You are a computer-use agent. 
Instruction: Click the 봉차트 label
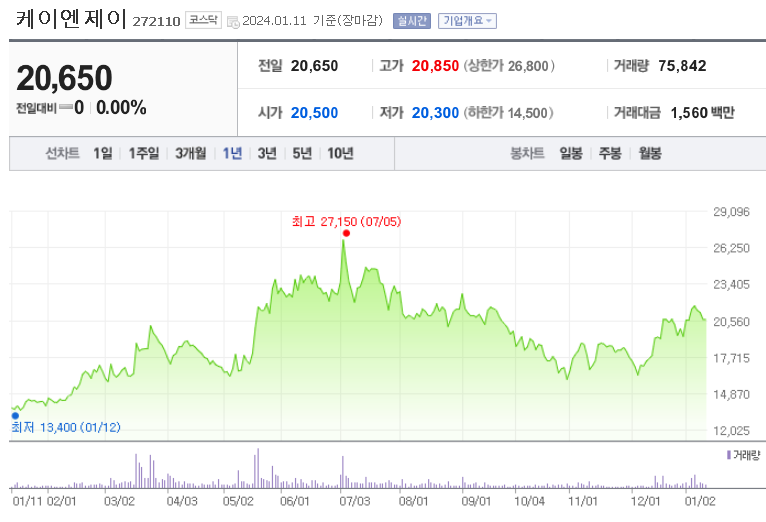[x=527, y=153]
